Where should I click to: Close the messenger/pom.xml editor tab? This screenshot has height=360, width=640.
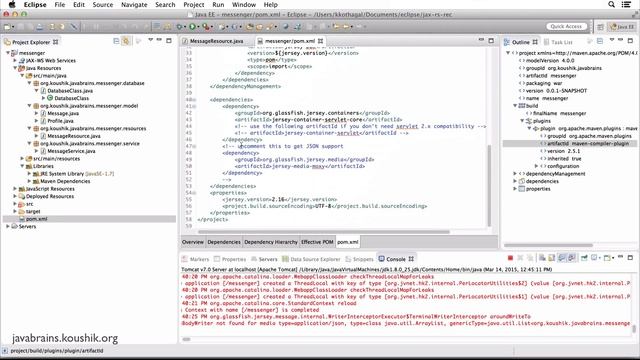(x=320, y=41)
